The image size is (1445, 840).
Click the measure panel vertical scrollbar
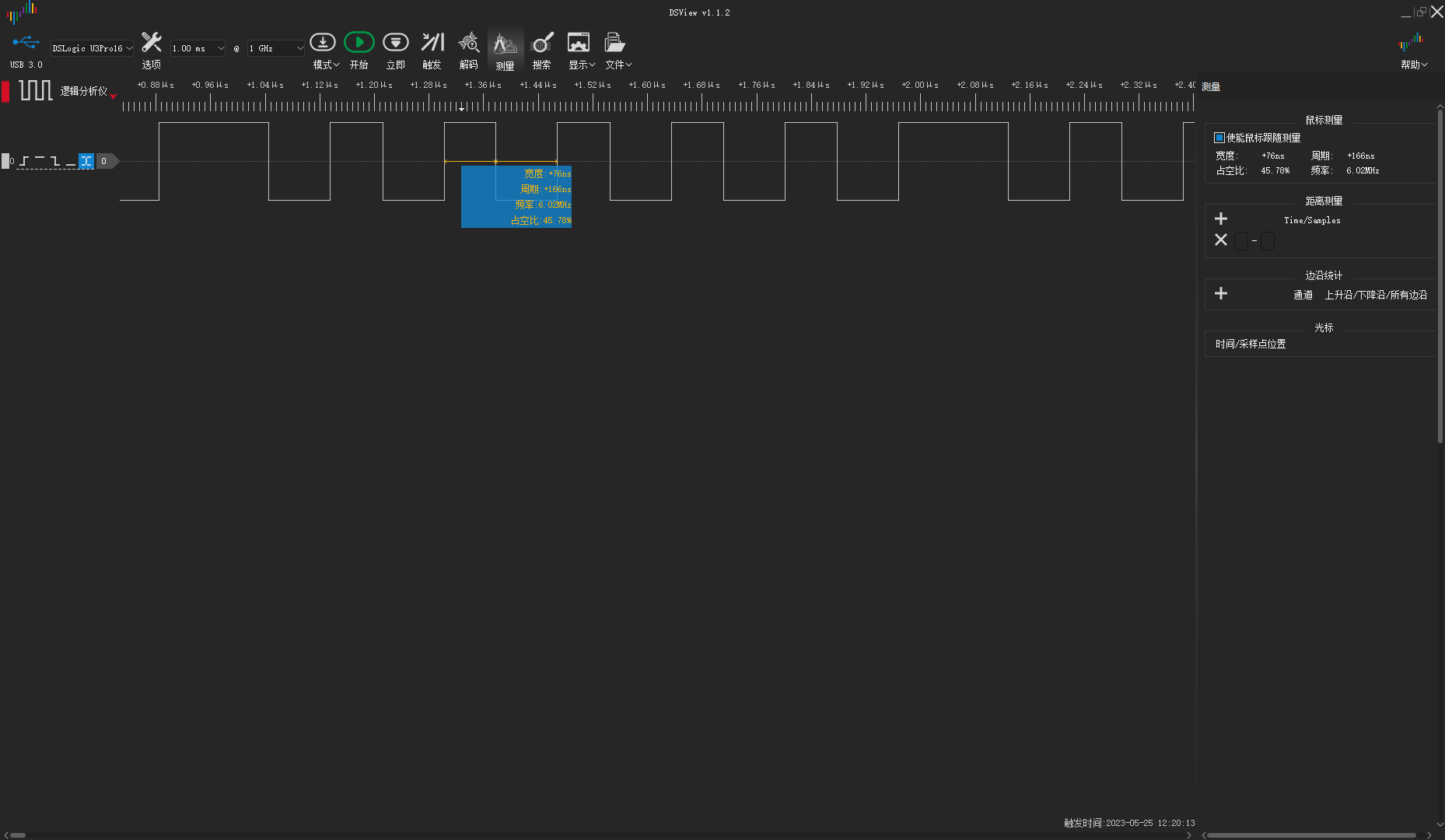(1440, 276)
